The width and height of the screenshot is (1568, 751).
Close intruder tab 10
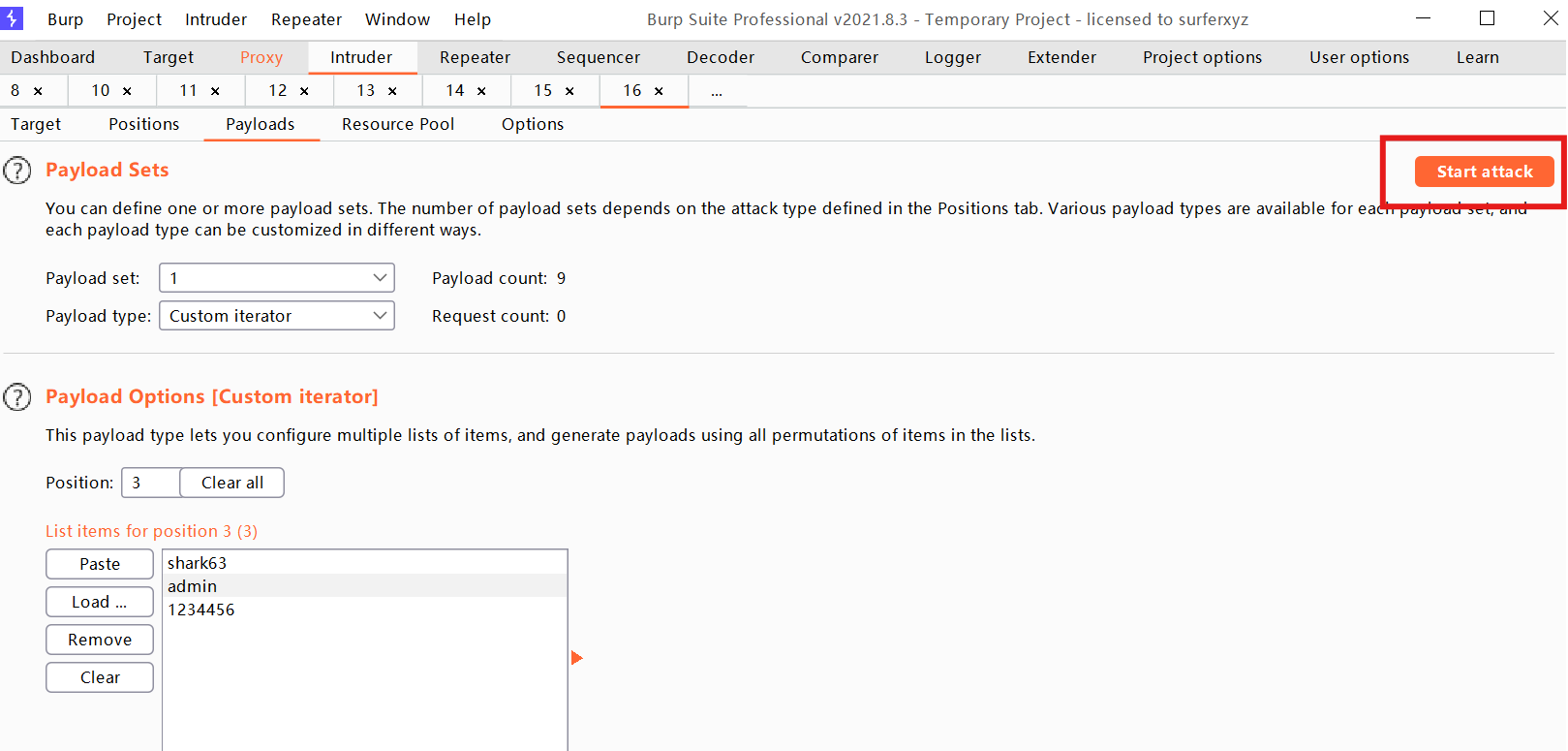(127, 91)
